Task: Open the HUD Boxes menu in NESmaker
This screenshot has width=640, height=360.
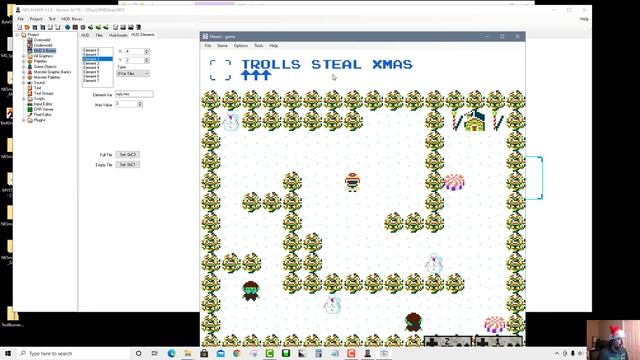Action: (72, 19)
